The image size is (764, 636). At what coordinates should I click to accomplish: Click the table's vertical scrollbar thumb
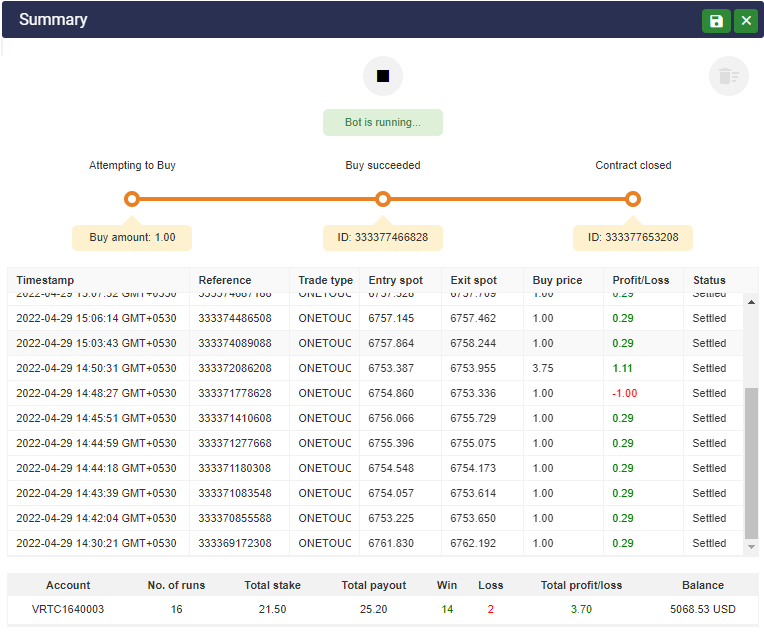click(x=751, y=463)
